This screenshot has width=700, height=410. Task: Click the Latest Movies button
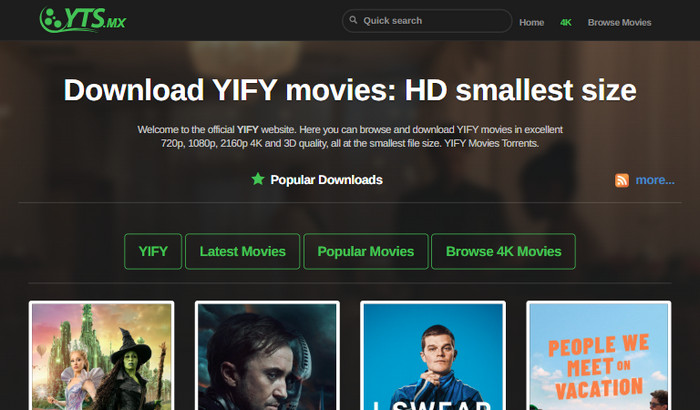[x=242, y=251]
